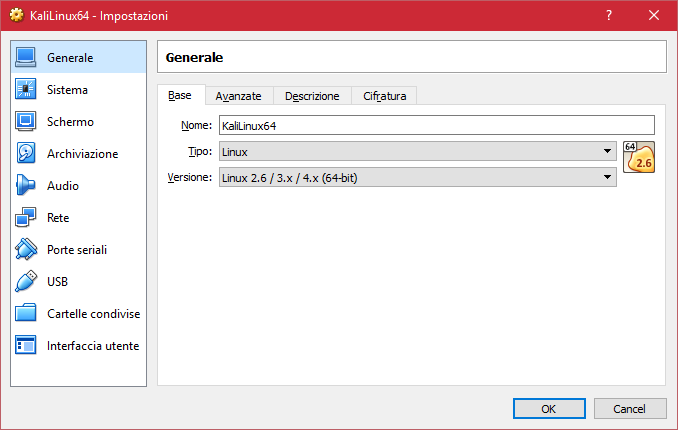Select the Rete label in sidebar
Image resolution: width=678 pixels, height=430 pixels.
tap(58, 218)
